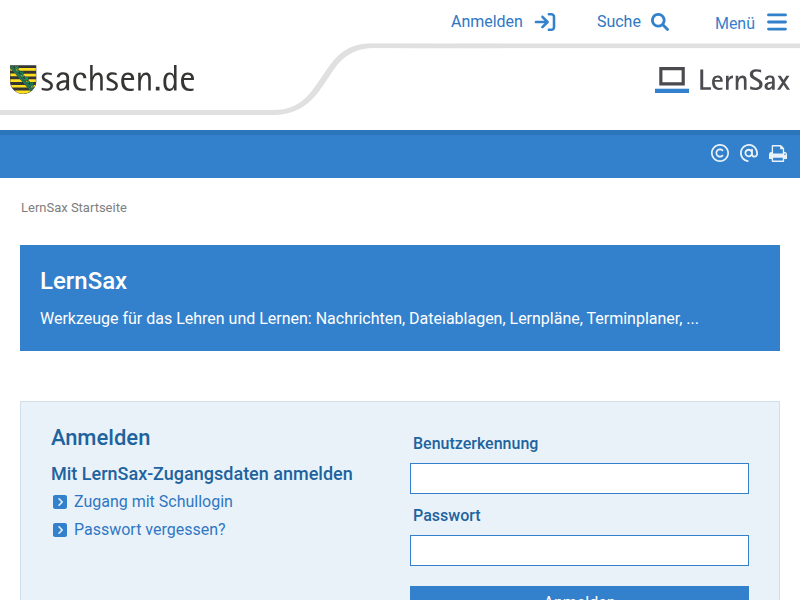Select the LernSax Startseite breadcrumb
This screenshot has width=800, height=600.
pos(74,208)
